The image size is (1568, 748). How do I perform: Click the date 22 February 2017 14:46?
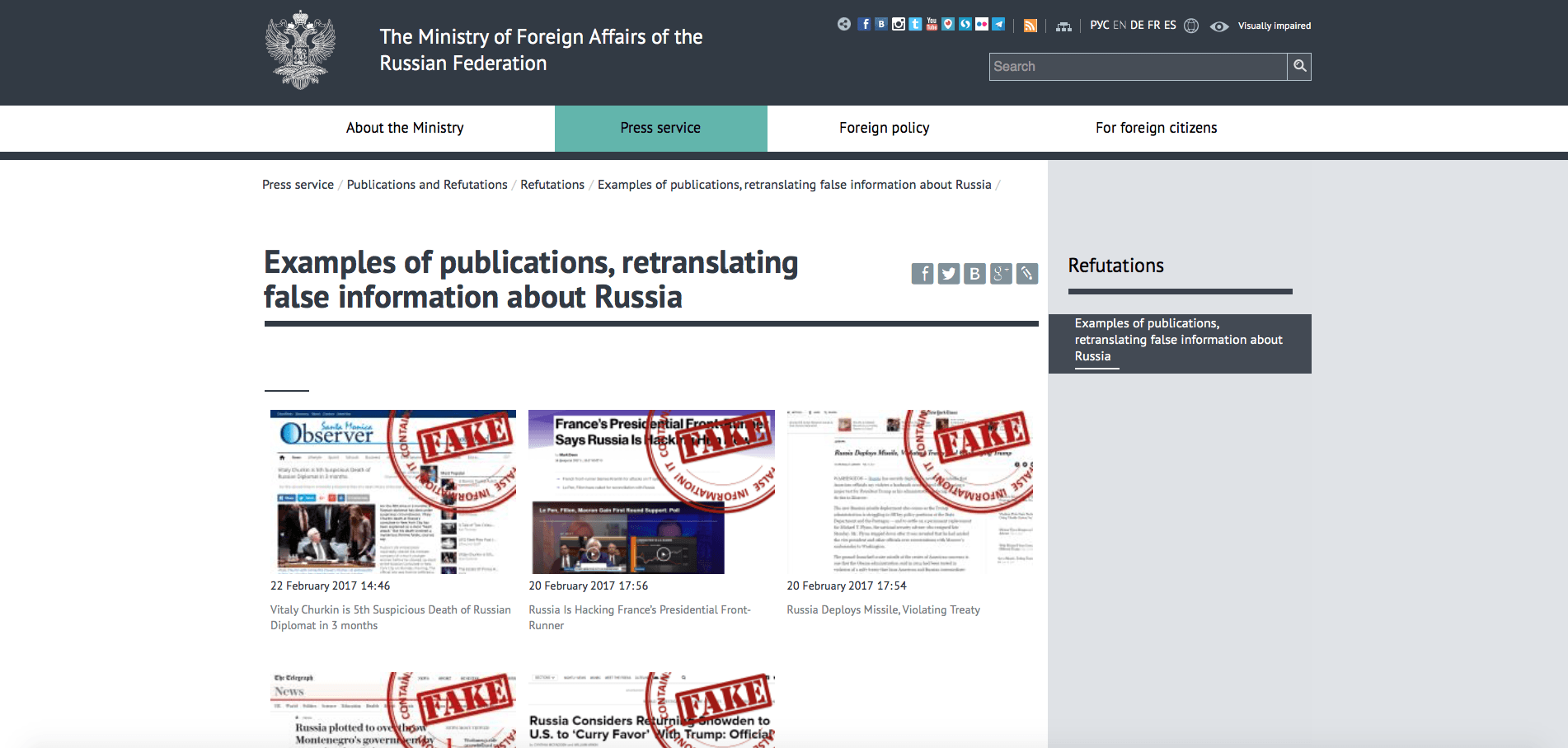[330, 586]
